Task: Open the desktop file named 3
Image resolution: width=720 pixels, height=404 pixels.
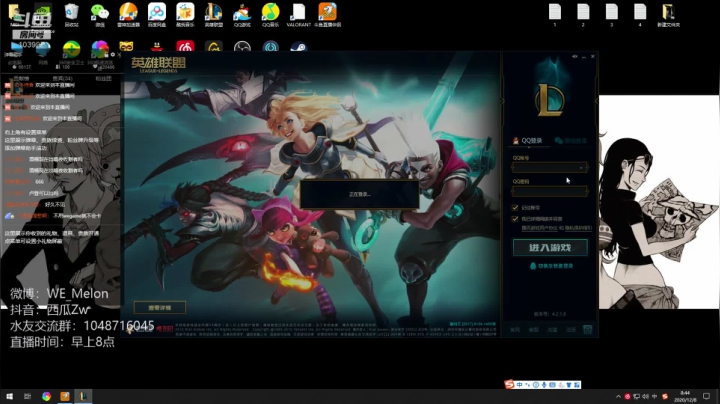Action: 612,15
